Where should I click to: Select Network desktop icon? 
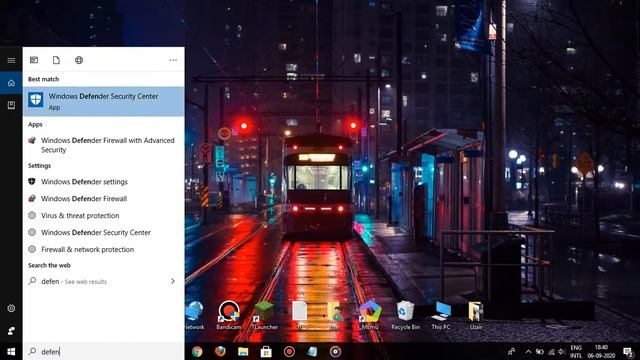(194, 315)
